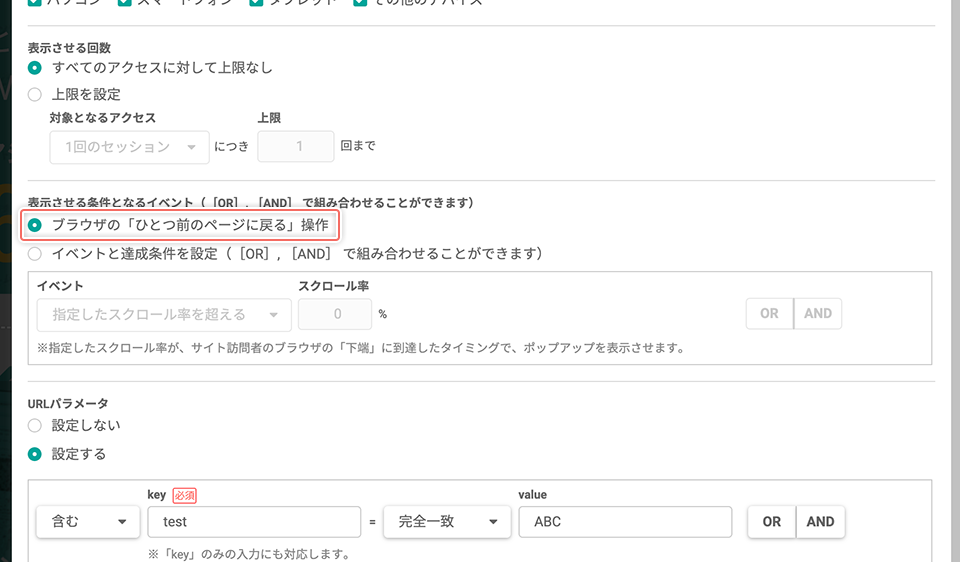Click the '対象となるアクセス' label

[103, 118]
